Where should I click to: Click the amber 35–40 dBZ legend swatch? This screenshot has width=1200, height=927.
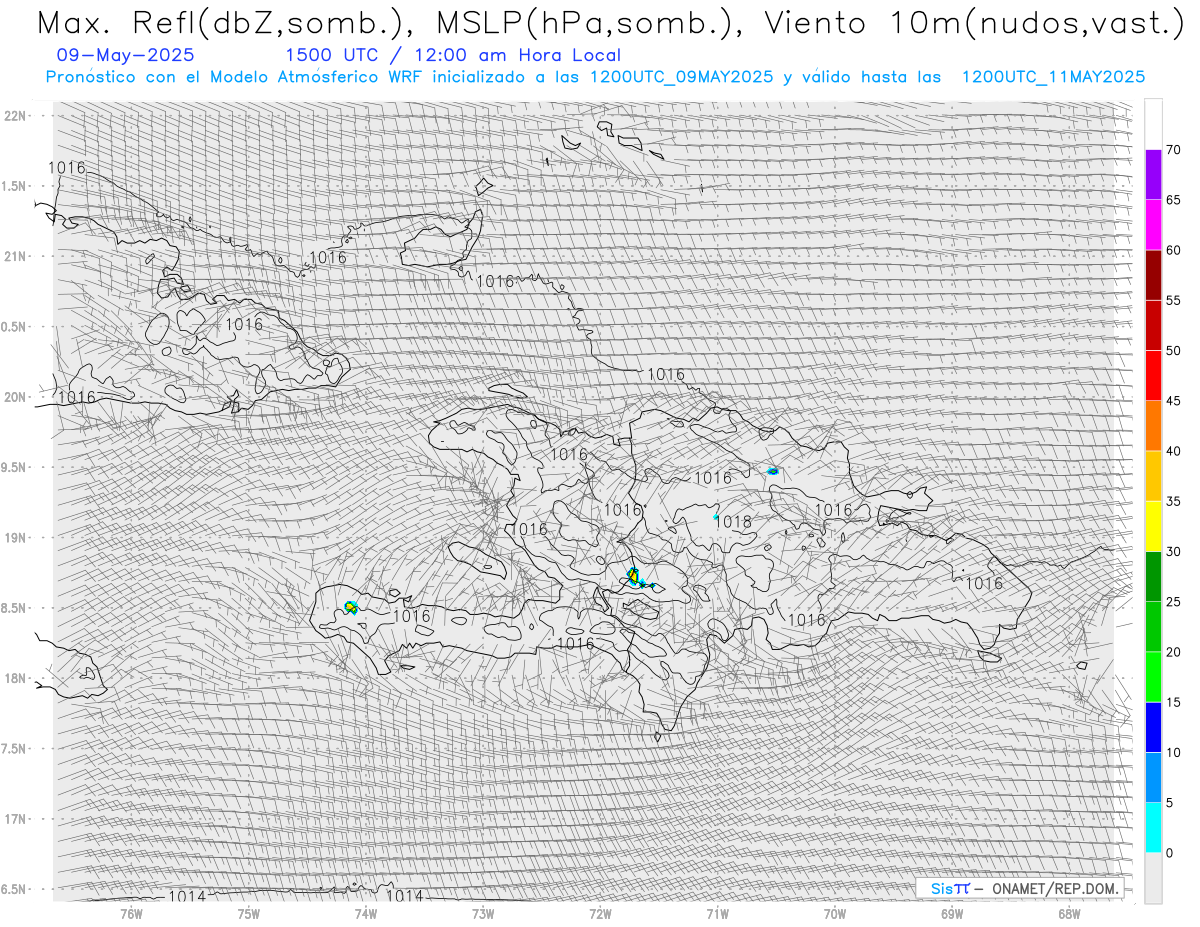1153,476
